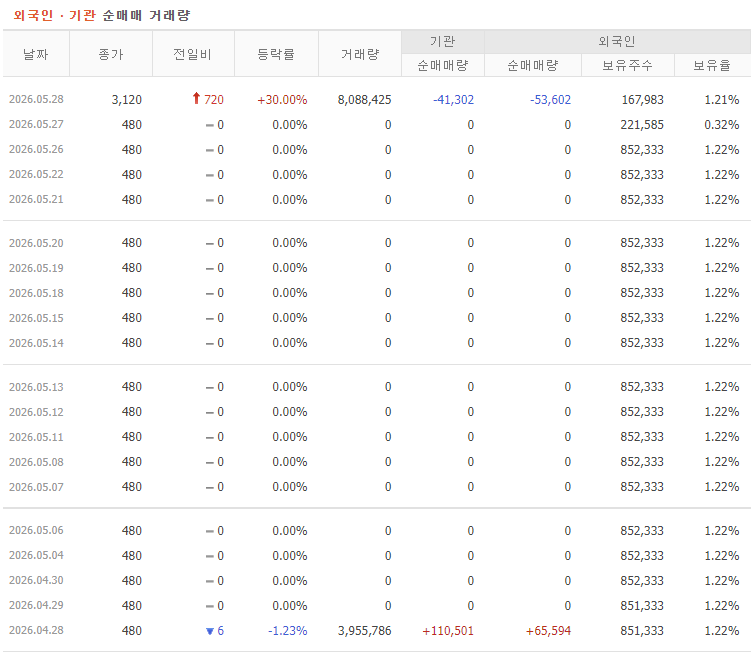Viewport: 756px width, 661px height.
Task: Select the date 2026.05.27
Action: (x=36, y=124)
